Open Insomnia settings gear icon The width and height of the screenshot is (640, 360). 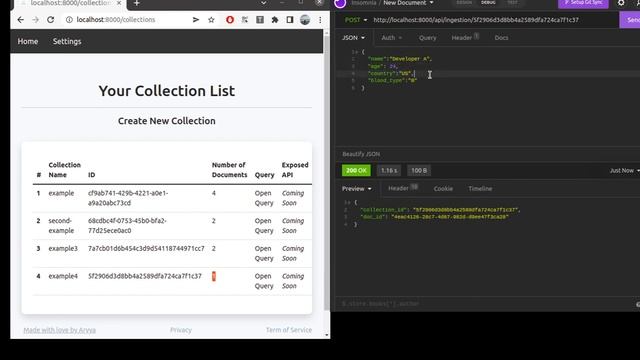pos(621,3)
